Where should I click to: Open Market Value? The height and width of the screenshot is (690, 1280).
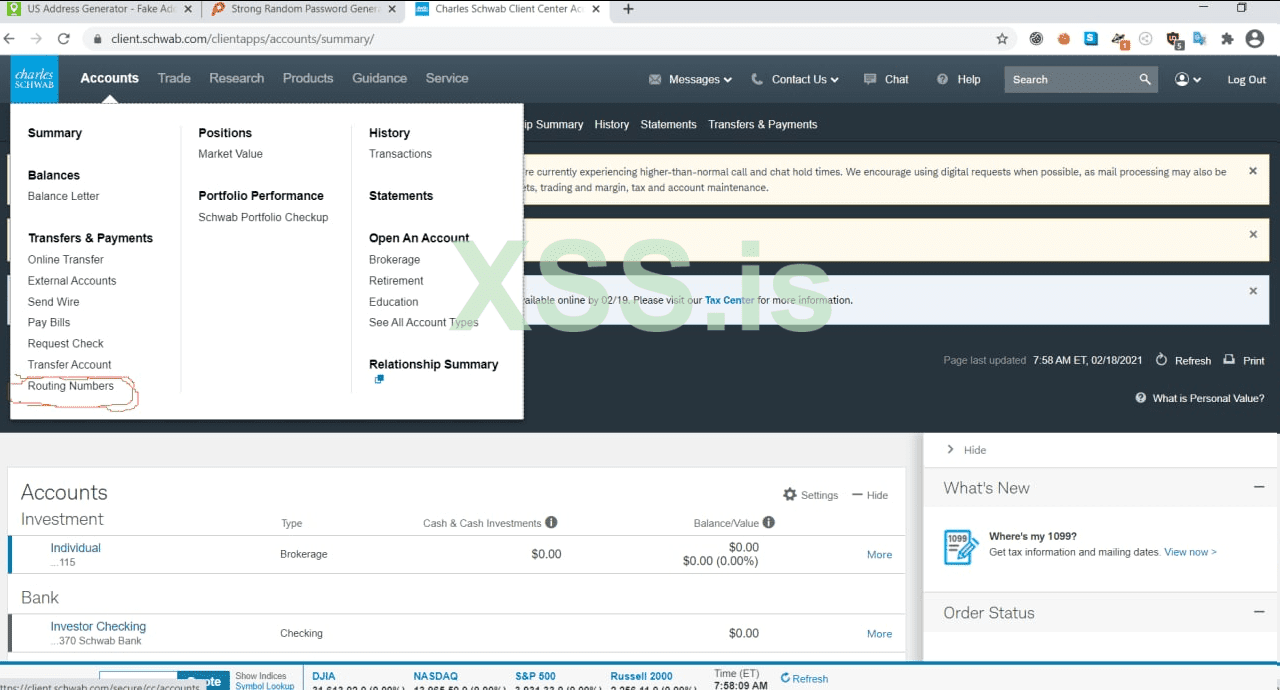(231, 154)
